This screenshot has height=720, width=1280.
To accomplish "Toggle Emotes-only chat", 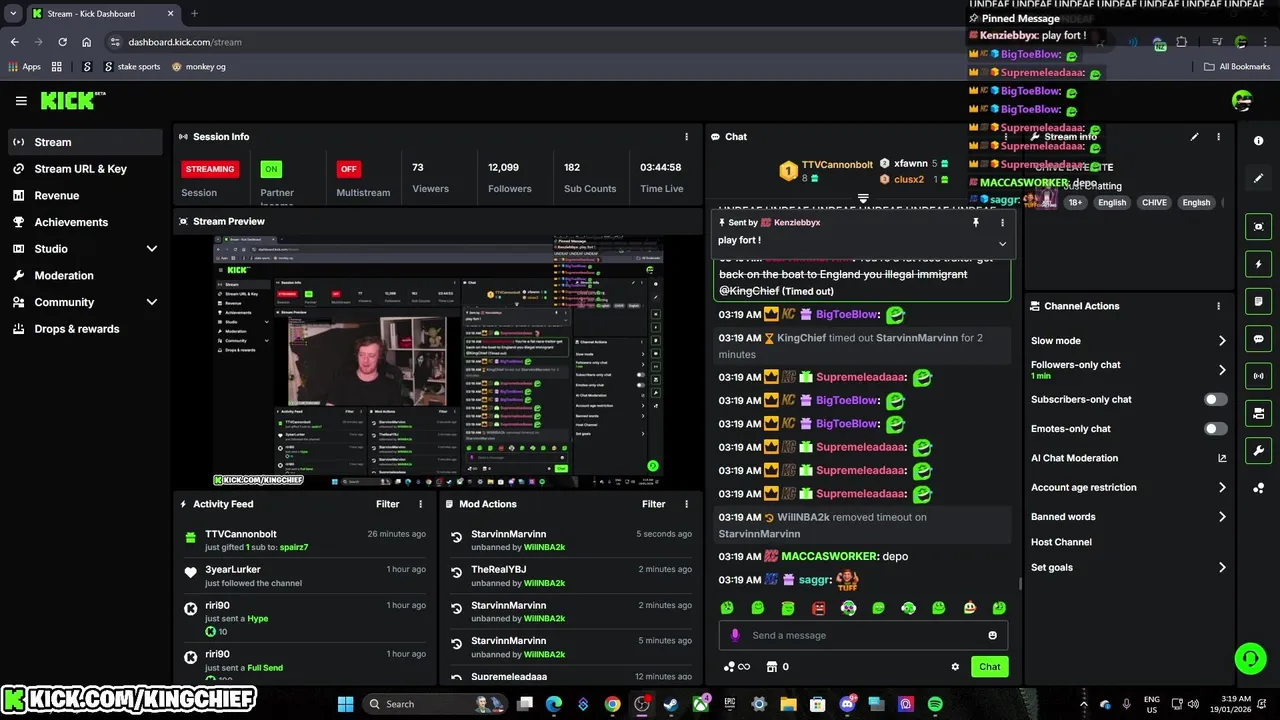I will (x=1215, y=429).
